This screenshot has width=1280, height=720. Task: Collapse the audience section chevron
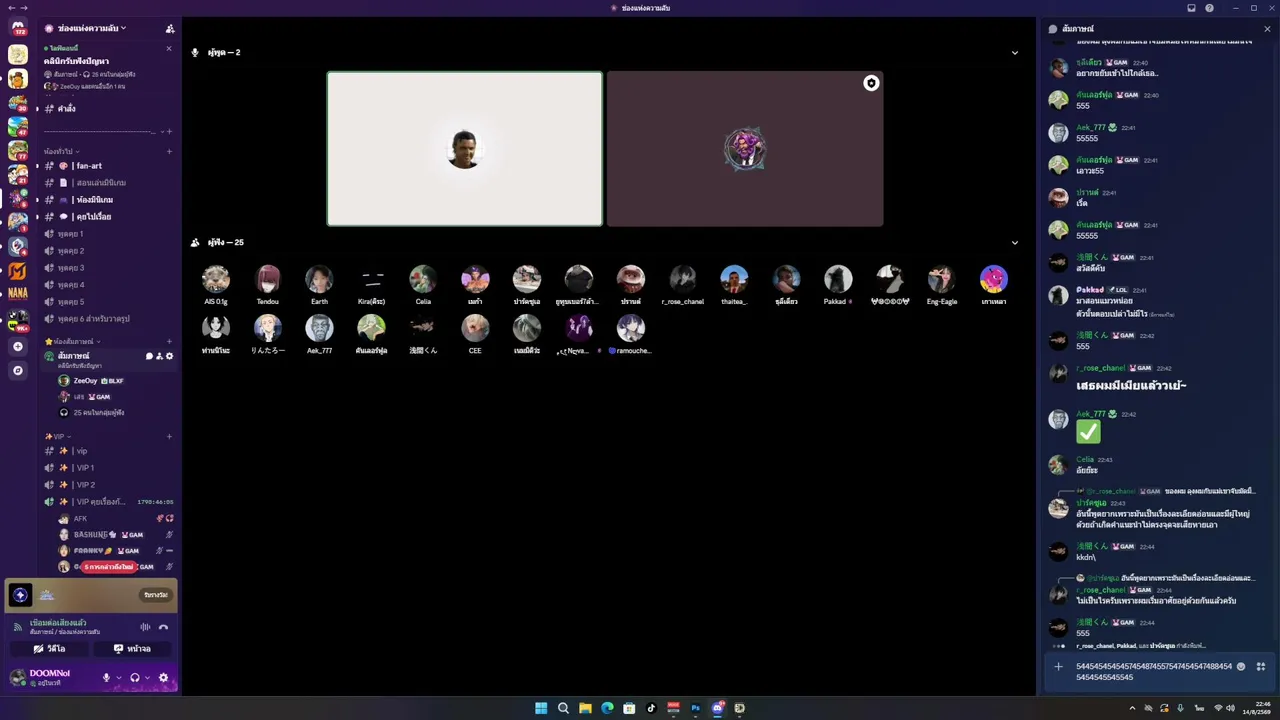point(1015,243)
